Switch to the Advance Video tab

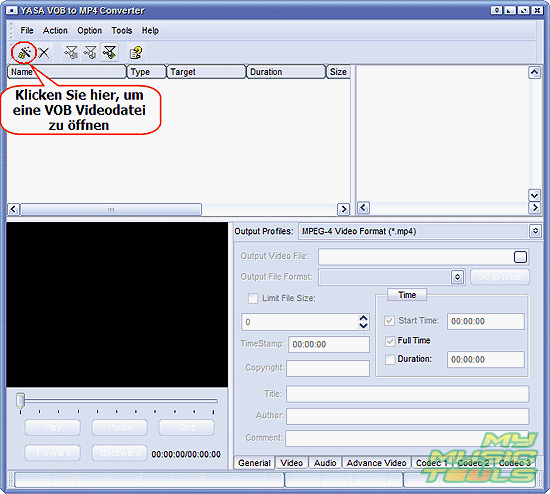(376, 463)
